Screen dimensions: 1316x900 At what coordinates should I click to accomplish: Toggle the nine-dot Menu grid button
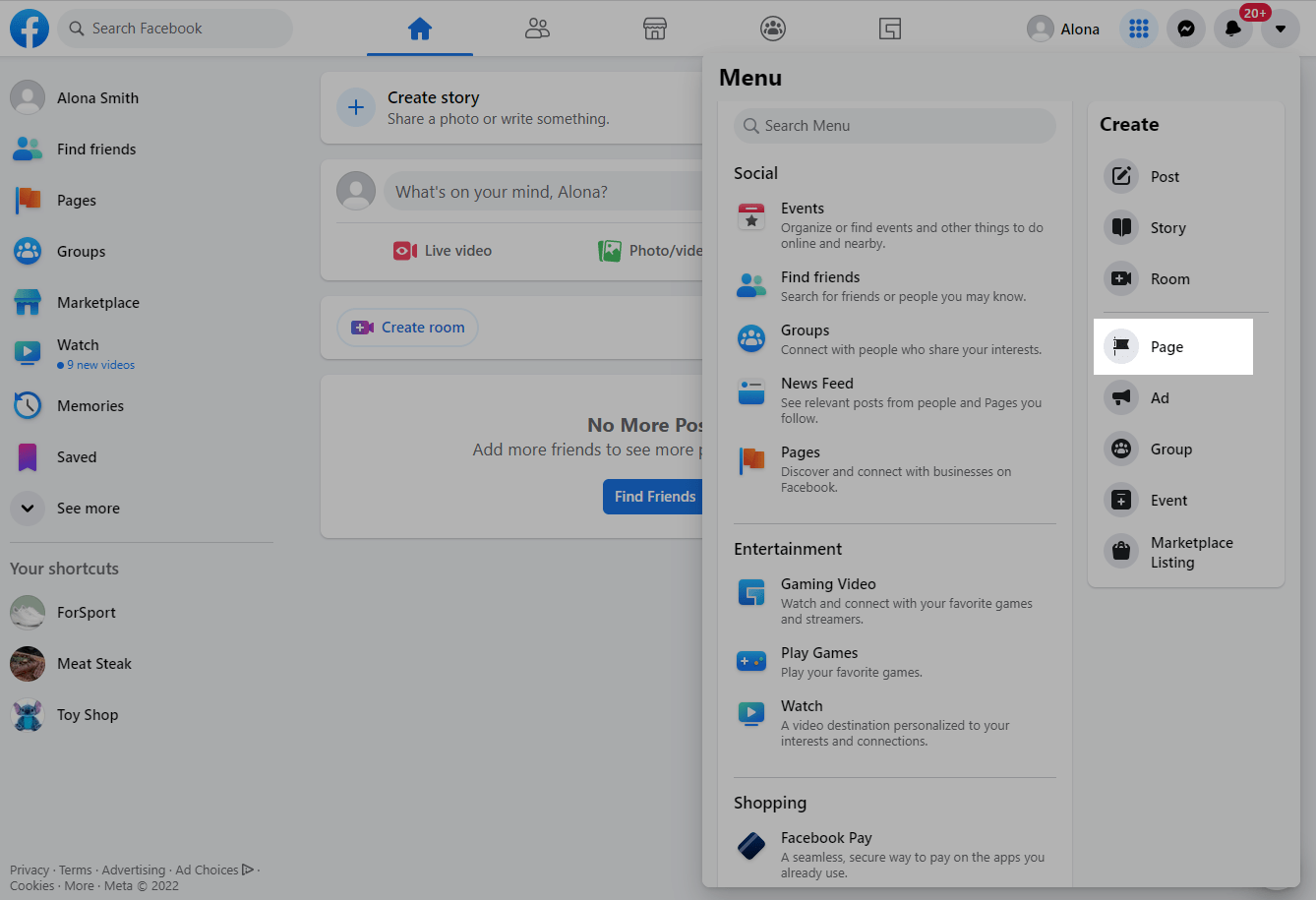point(1139,30)
